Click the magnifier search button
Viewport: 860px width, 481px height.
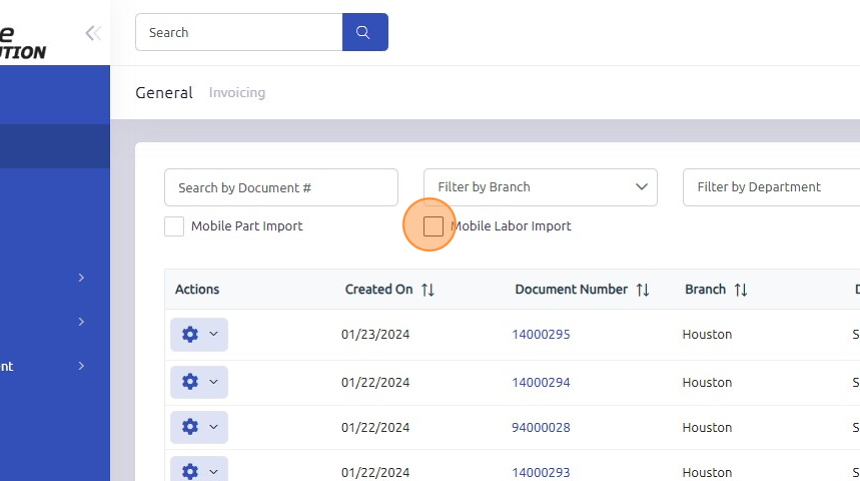365,32
